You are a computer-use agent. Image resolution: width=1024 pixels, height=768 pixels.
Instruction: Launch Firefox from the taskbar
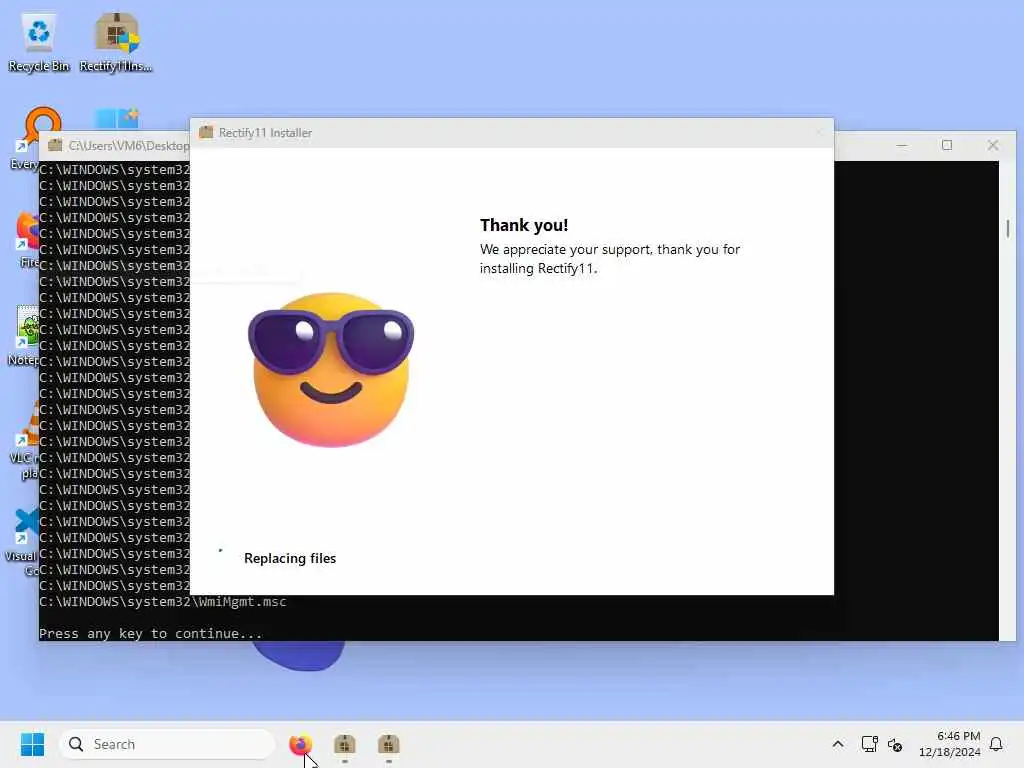tap(300, 744)
